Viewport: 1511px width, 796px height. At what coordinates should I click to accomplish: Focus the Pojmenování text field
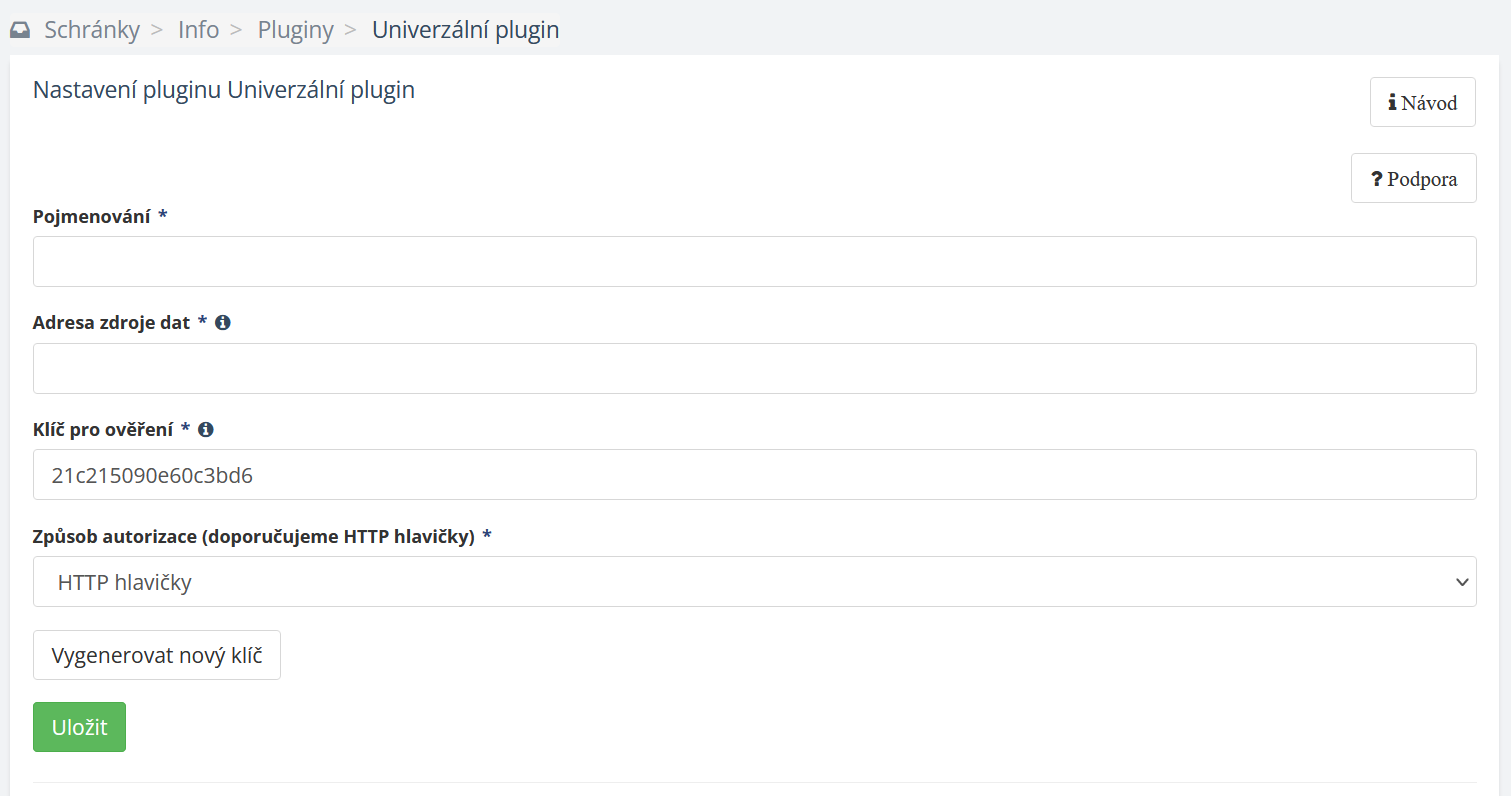754,262
